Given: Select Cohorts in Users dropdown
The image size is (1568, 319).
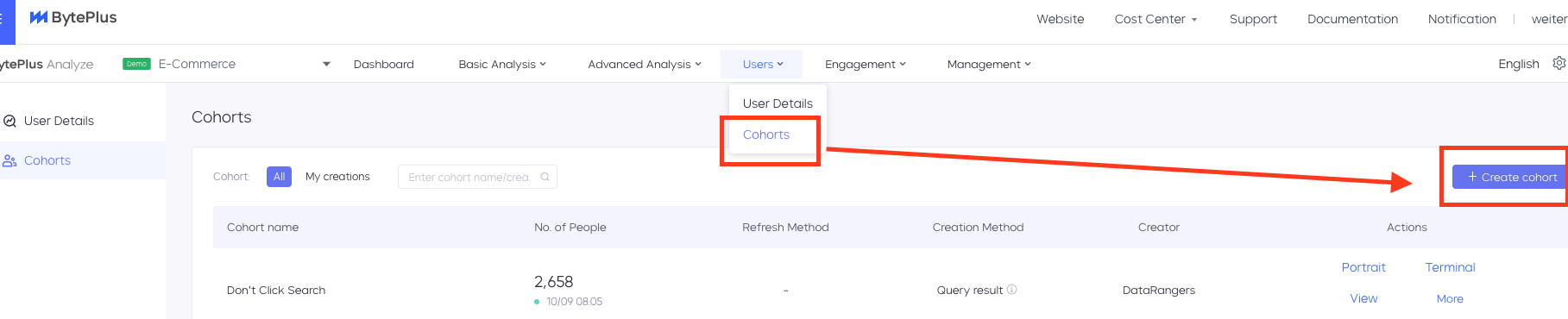Looking at the screenshot, I should pyautogui.click(x=766, y=135).
